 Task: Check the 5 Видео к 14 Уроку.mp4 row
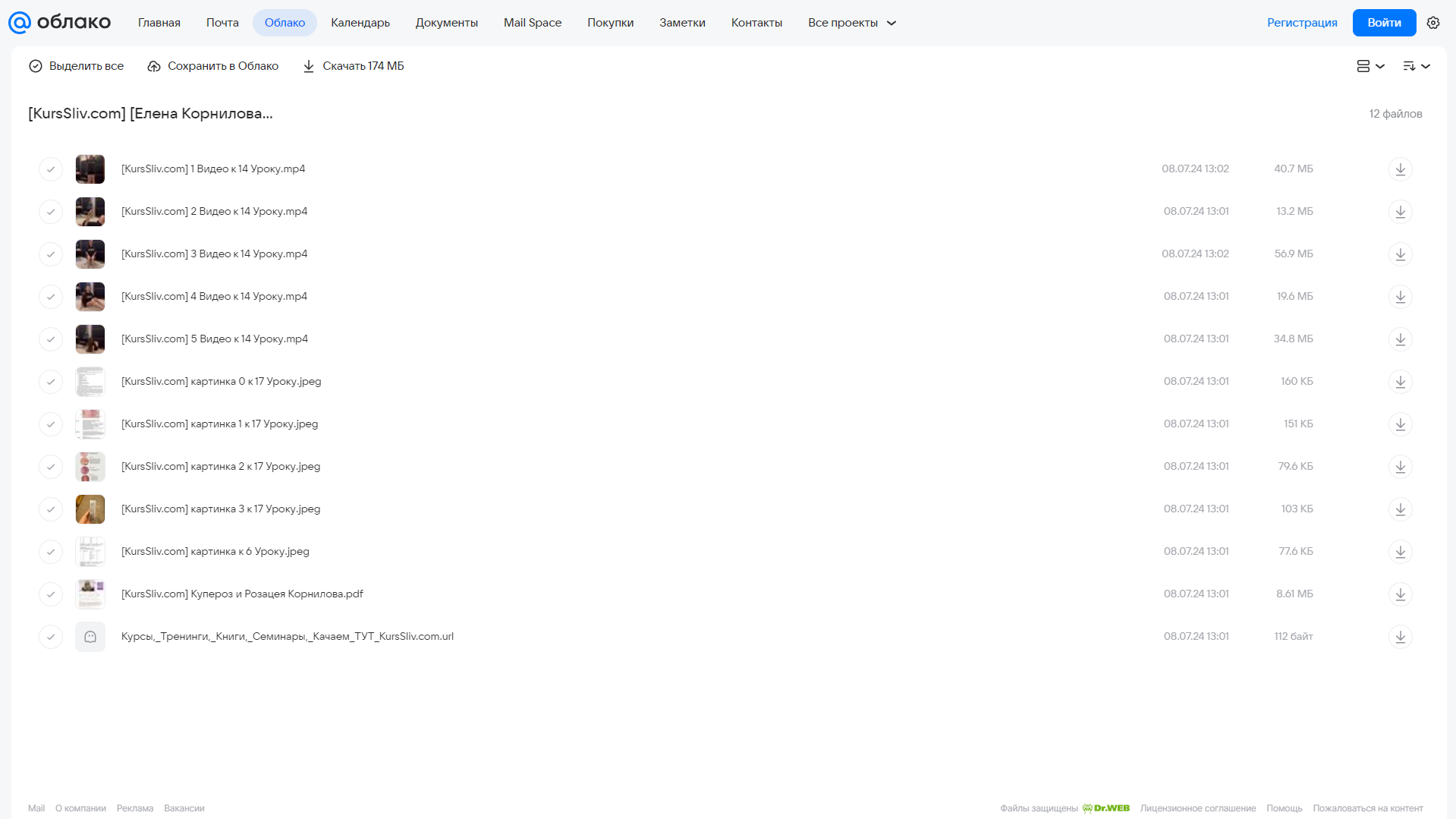pos(51,339)
